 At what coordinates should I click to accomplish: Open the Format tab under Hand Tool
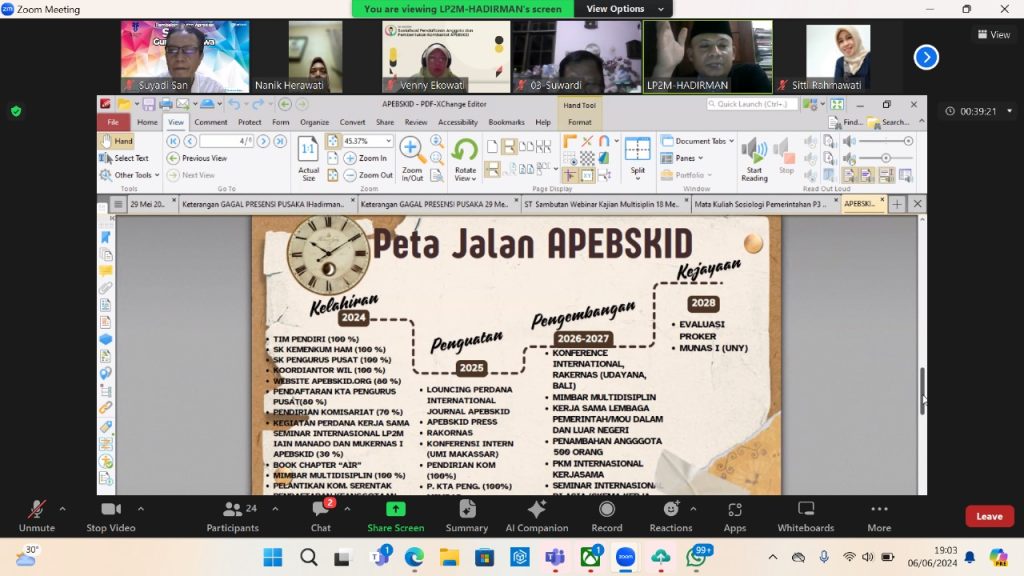tap(579, 122)
